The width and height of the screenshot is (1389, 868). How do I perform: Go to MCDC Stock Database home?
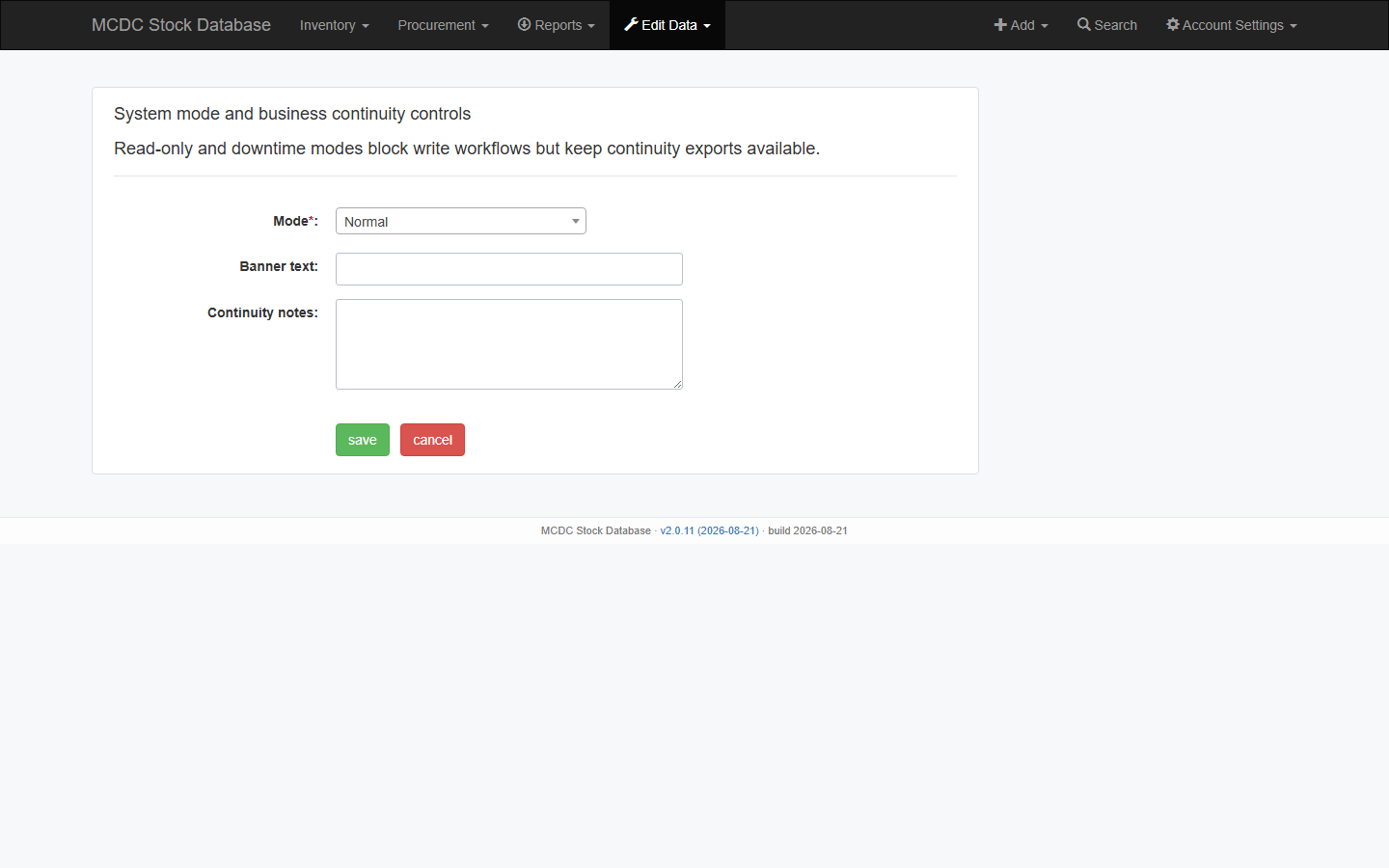pos(181,25)
